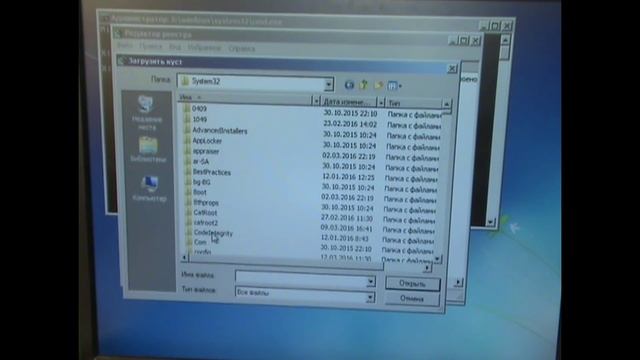Click the file list scroll-right arrow

point(427,268)
